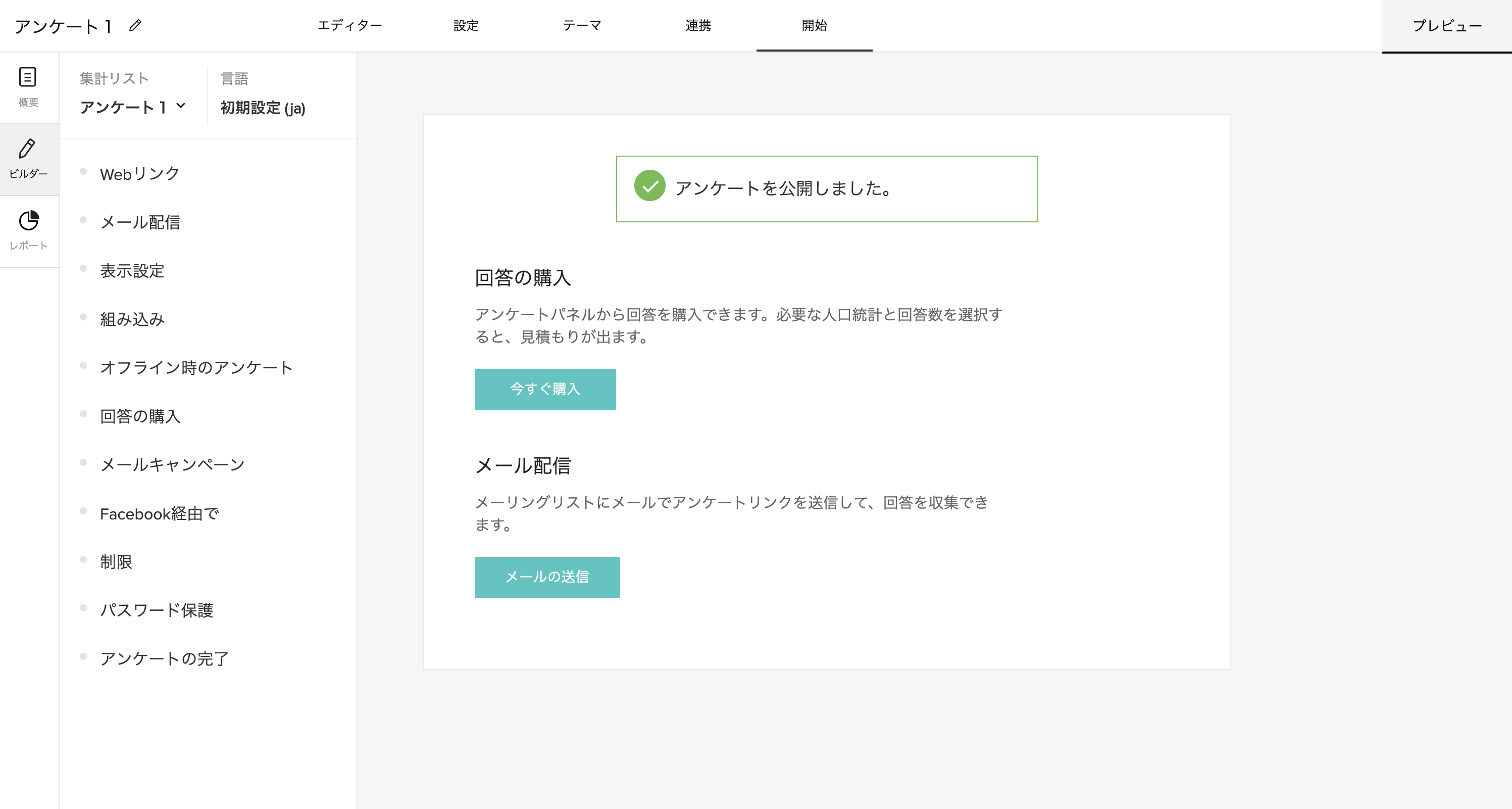Click the 今すぐ購入 button
This screenshot has height=809, width=1512.
pyautogui.click(x=545, y=389)
